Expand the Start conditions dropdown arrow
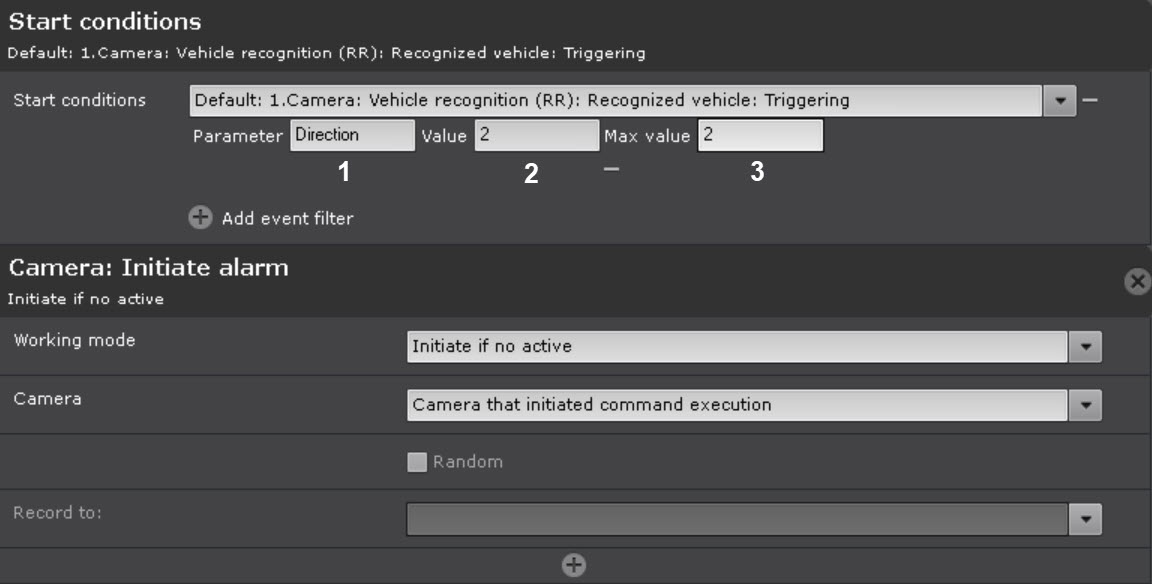This screenshot has height=584, width=1152. point(1059,100)
